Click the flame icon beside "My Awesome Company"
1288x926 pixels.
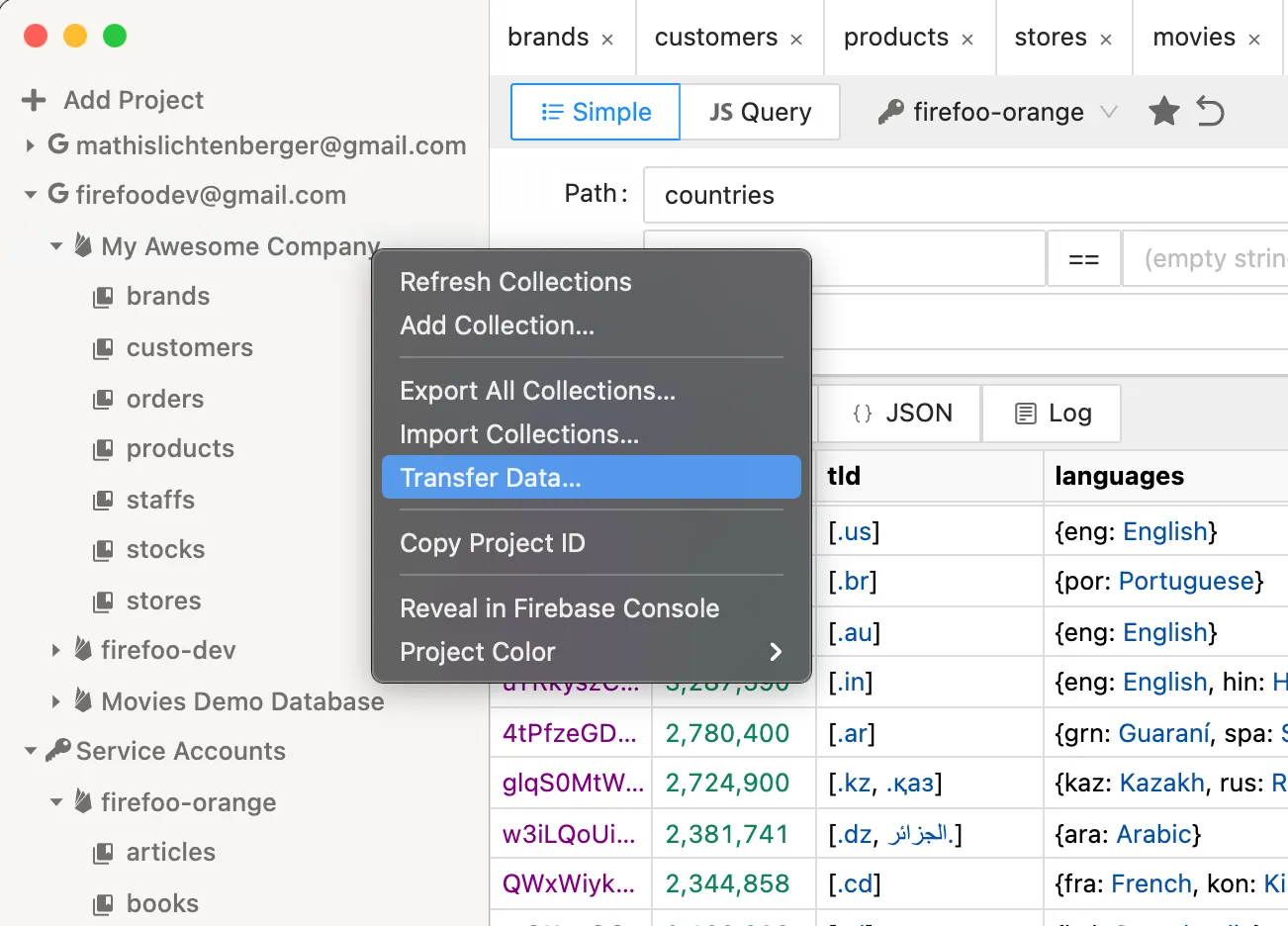click(82, 246)
